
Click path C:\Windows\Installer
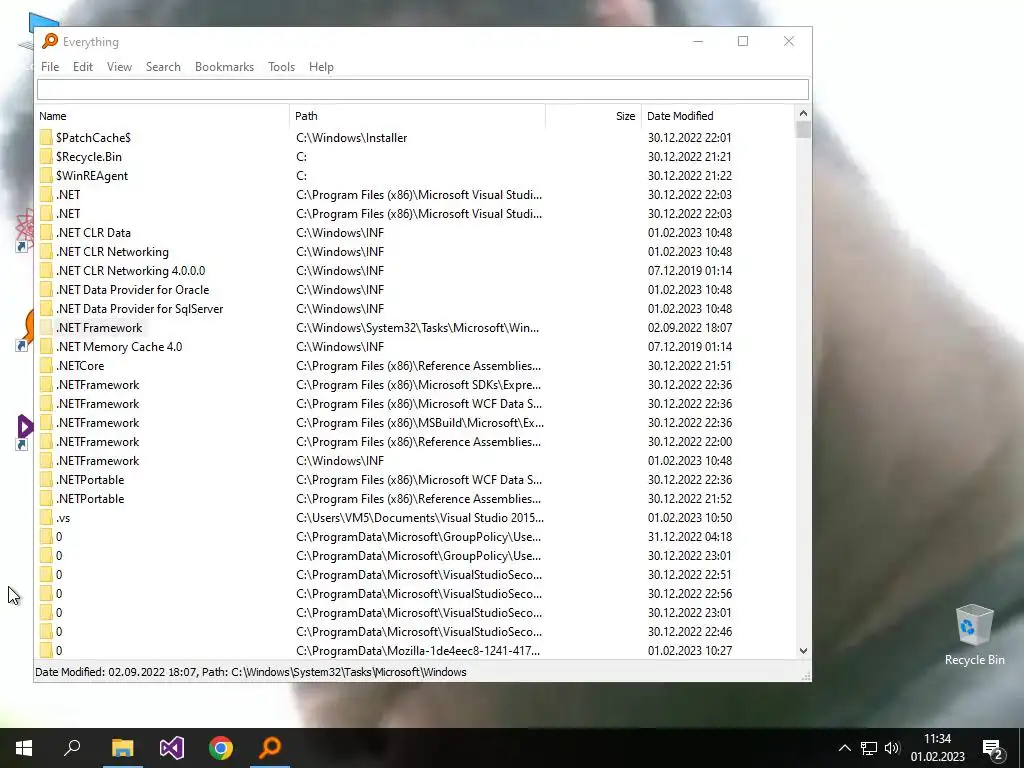click(351, 138)
